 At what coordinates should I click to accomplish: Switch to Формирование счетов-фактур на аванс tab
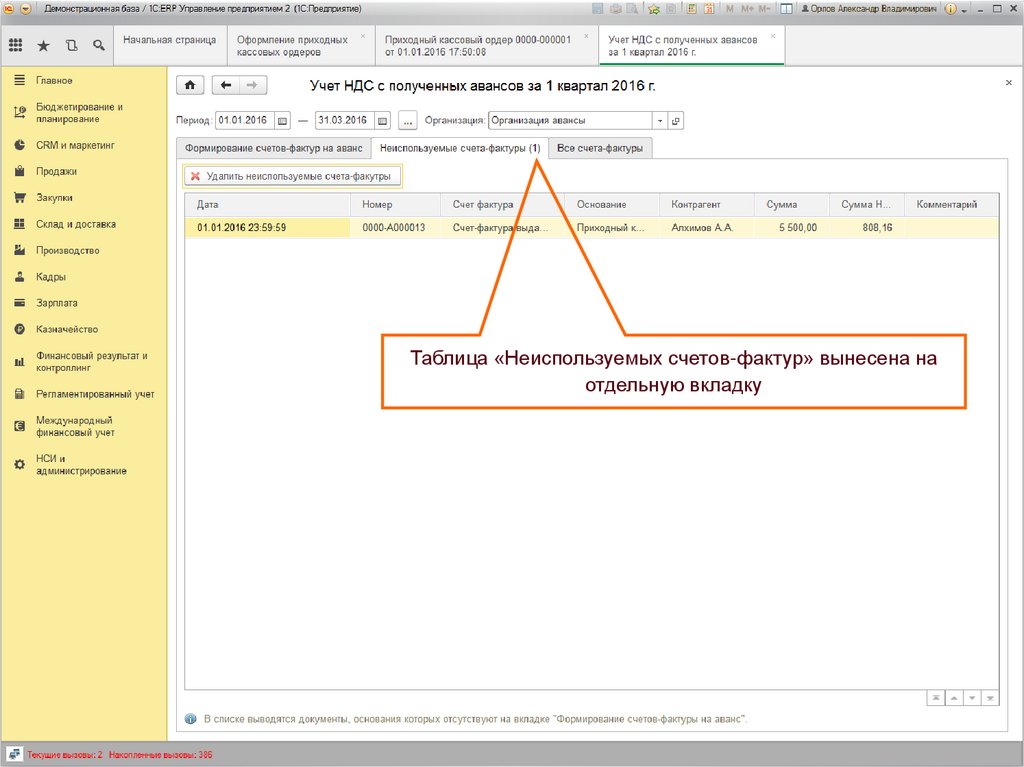click(272, 148)
